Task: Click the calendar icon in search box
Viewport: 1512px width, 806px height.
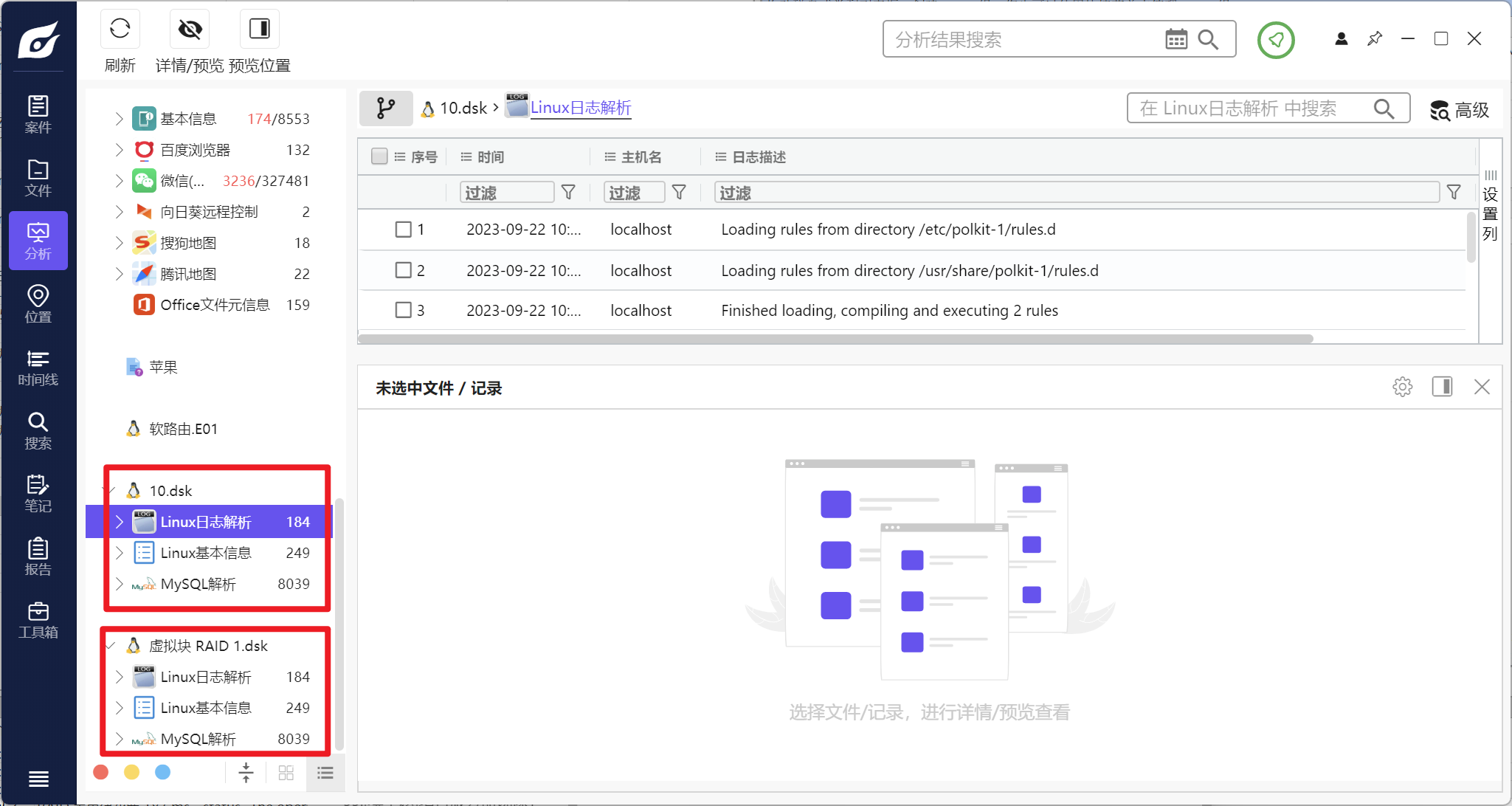Action: (x=1176, y=39)
